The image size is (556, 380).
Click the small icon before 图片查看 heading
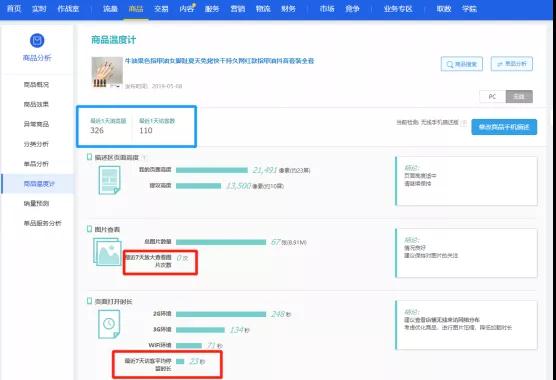click(x=90, y=229)
